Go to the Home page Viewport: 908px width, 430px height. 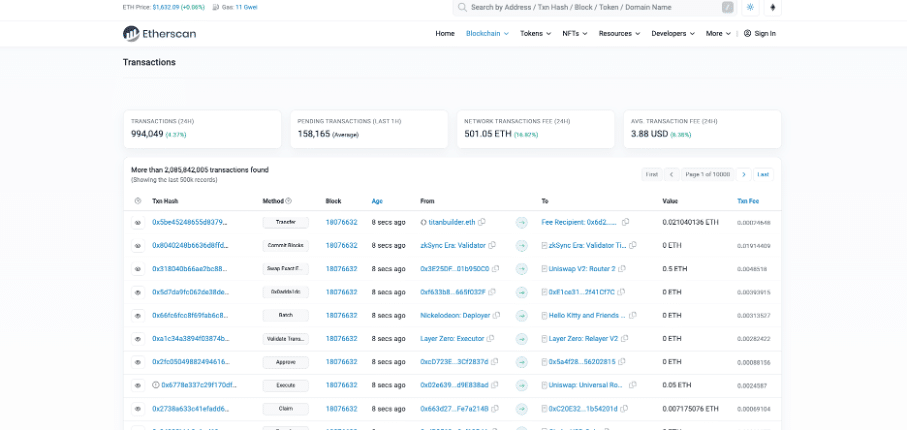click(x=445, y=34)
